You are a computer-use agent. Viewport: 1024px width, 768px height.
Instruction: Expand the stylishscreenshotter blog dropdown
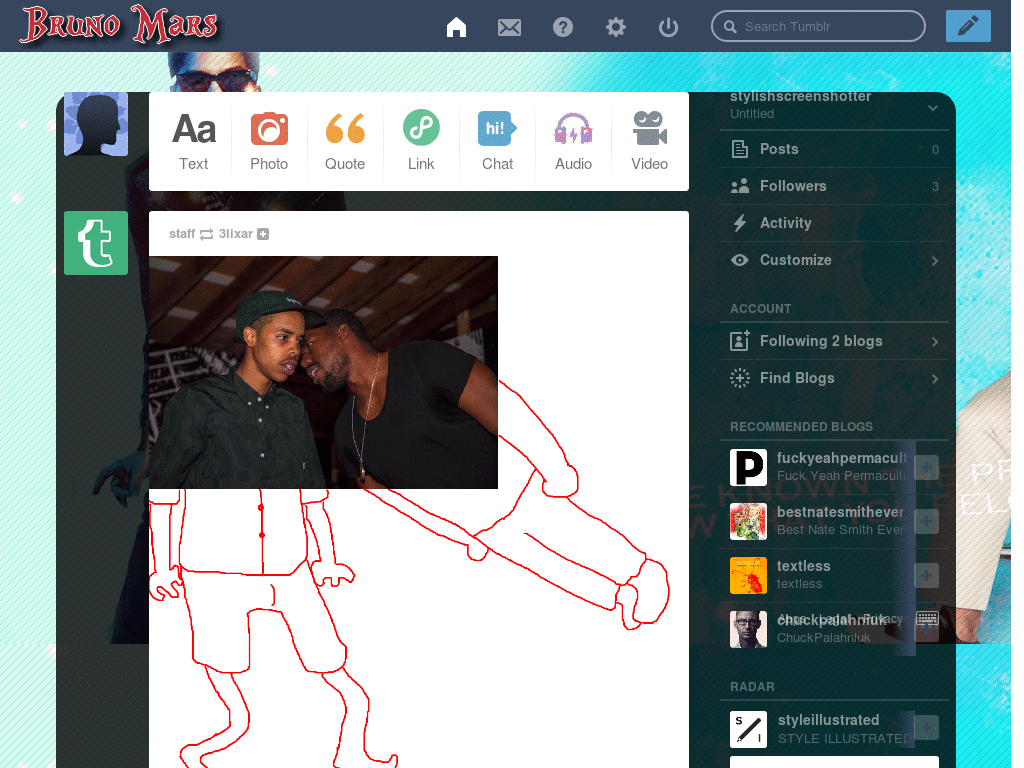[933, 108]
